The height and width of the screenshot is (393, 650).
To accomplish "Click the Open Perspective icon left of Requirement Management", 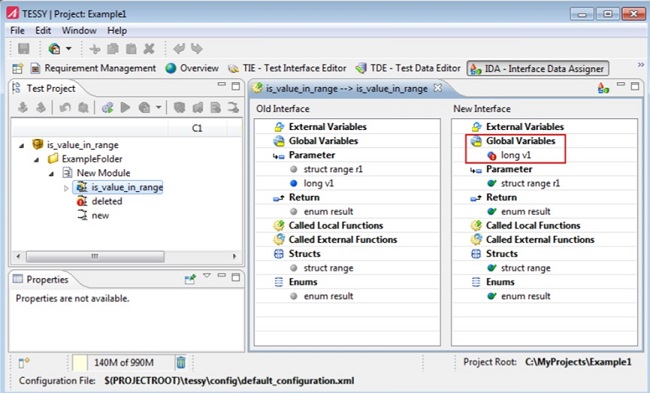I will pos(17,68).
